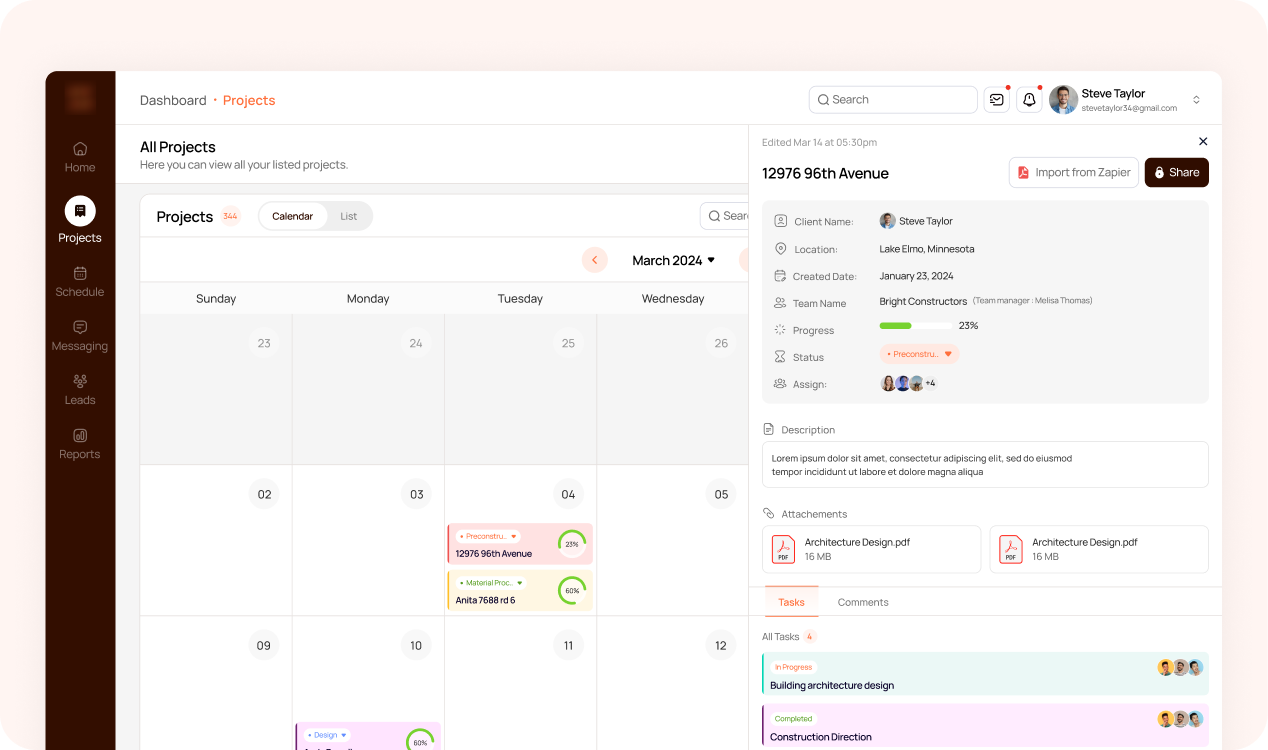The width and height of the screenshot is (1268, 750).
Task: Click the PDF icon on second attachment
Action: pos(1011,549)
